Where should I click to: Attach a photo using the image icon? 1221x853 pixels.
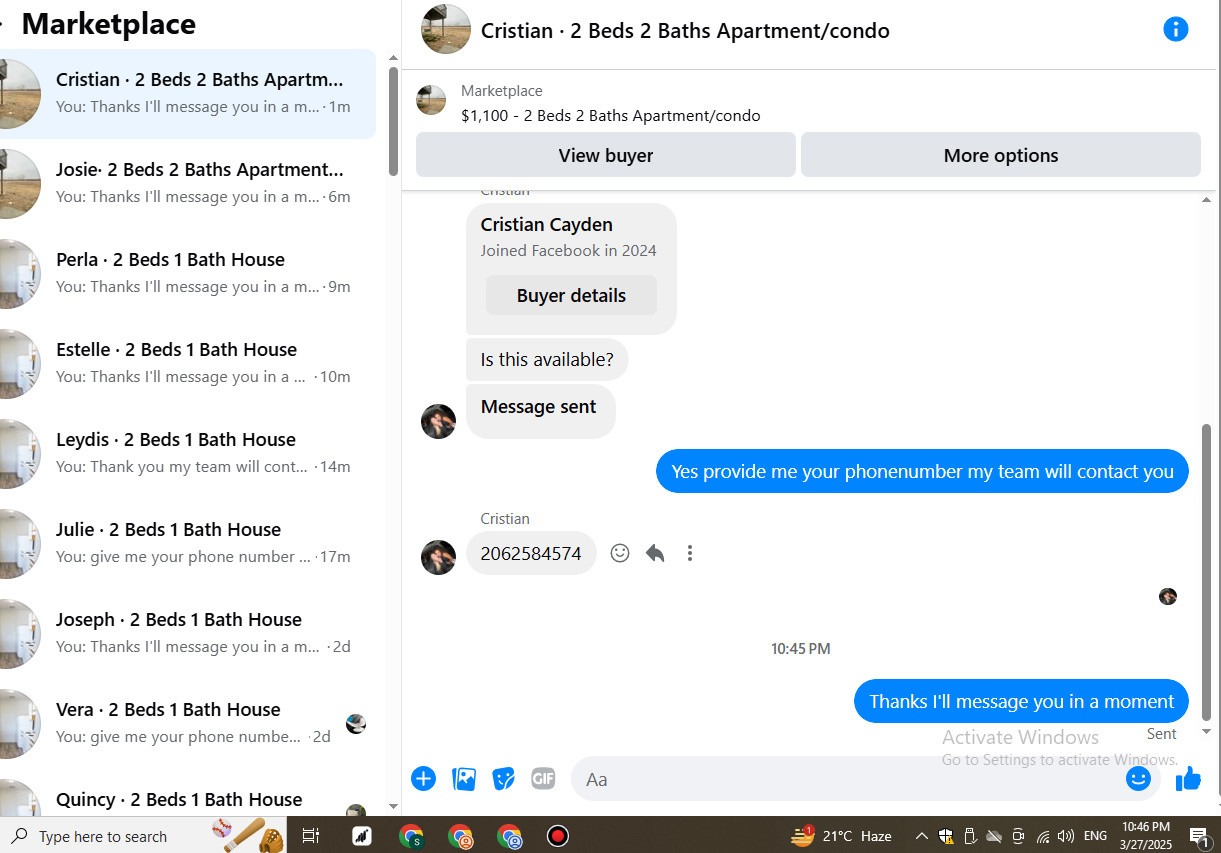pos(464,779)
